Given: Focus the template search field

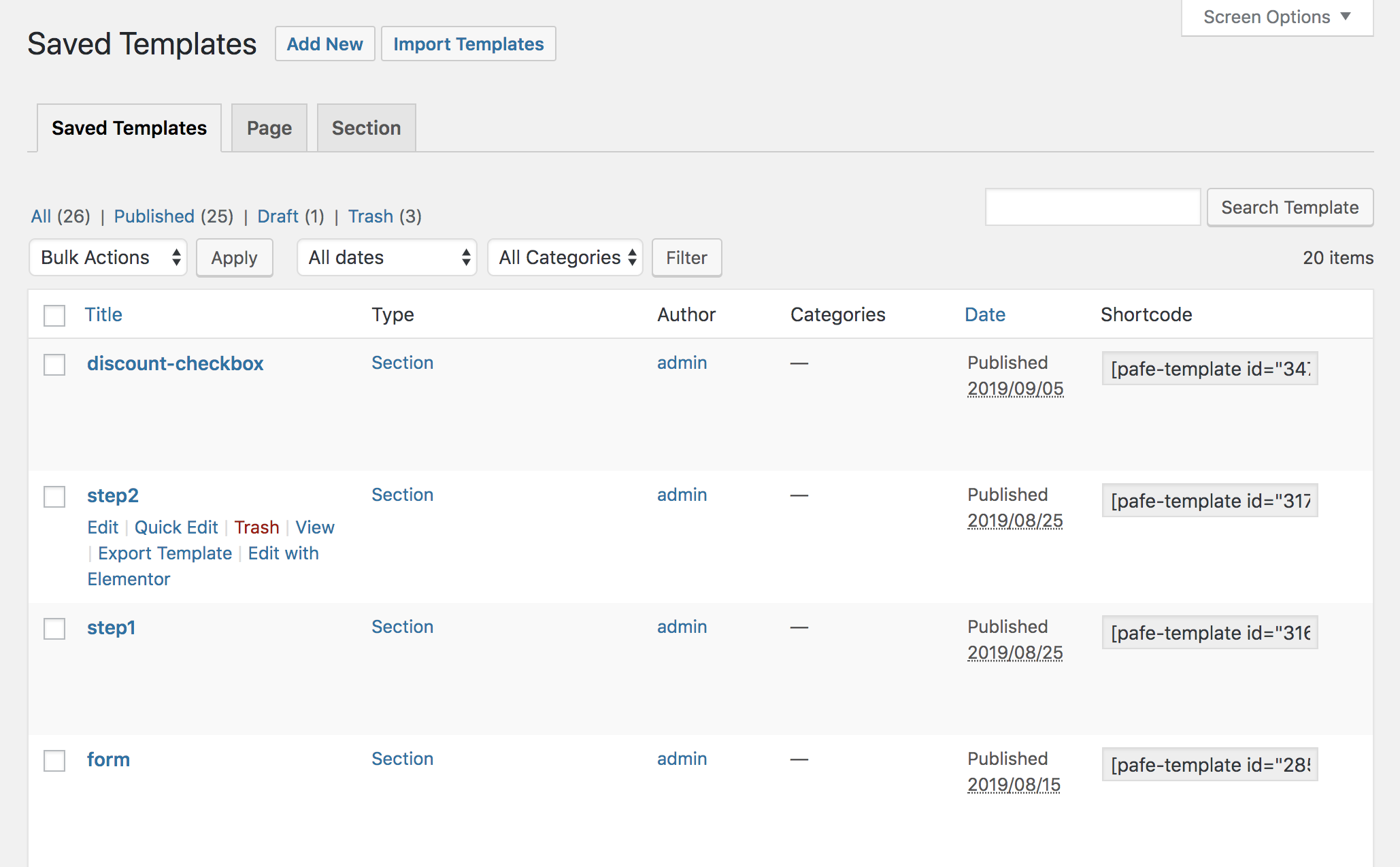Looking at the screenshot, I should point(1093,207).
